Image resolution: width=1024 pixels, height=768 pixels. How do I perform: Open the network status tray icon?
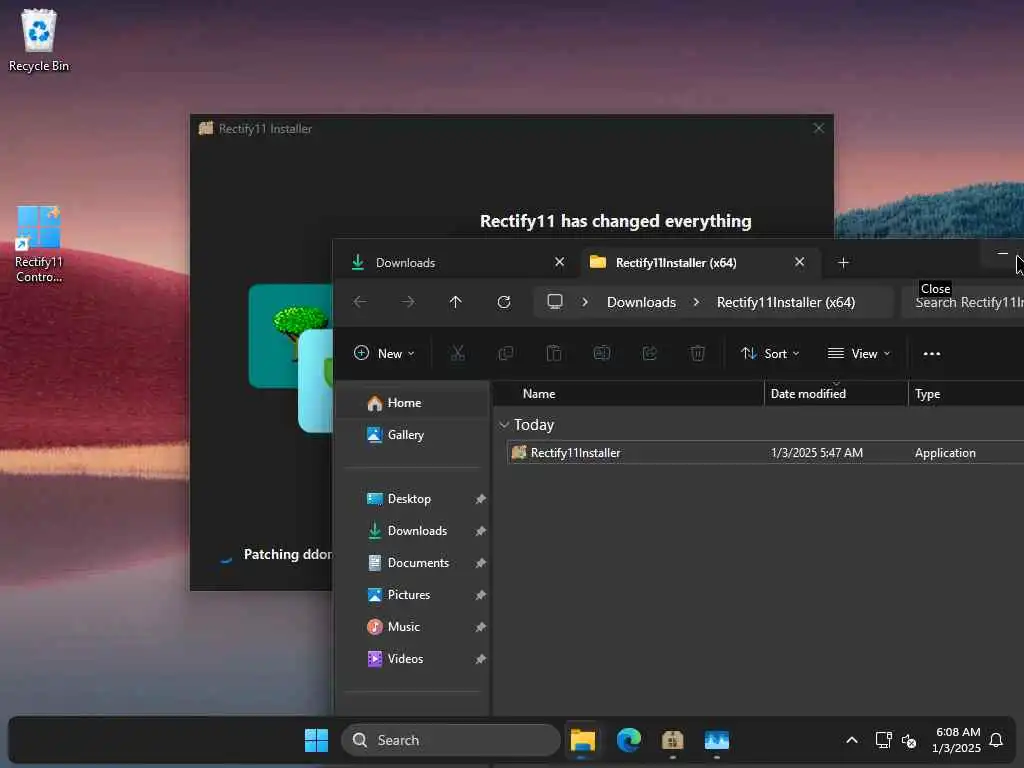coord(884,740)
